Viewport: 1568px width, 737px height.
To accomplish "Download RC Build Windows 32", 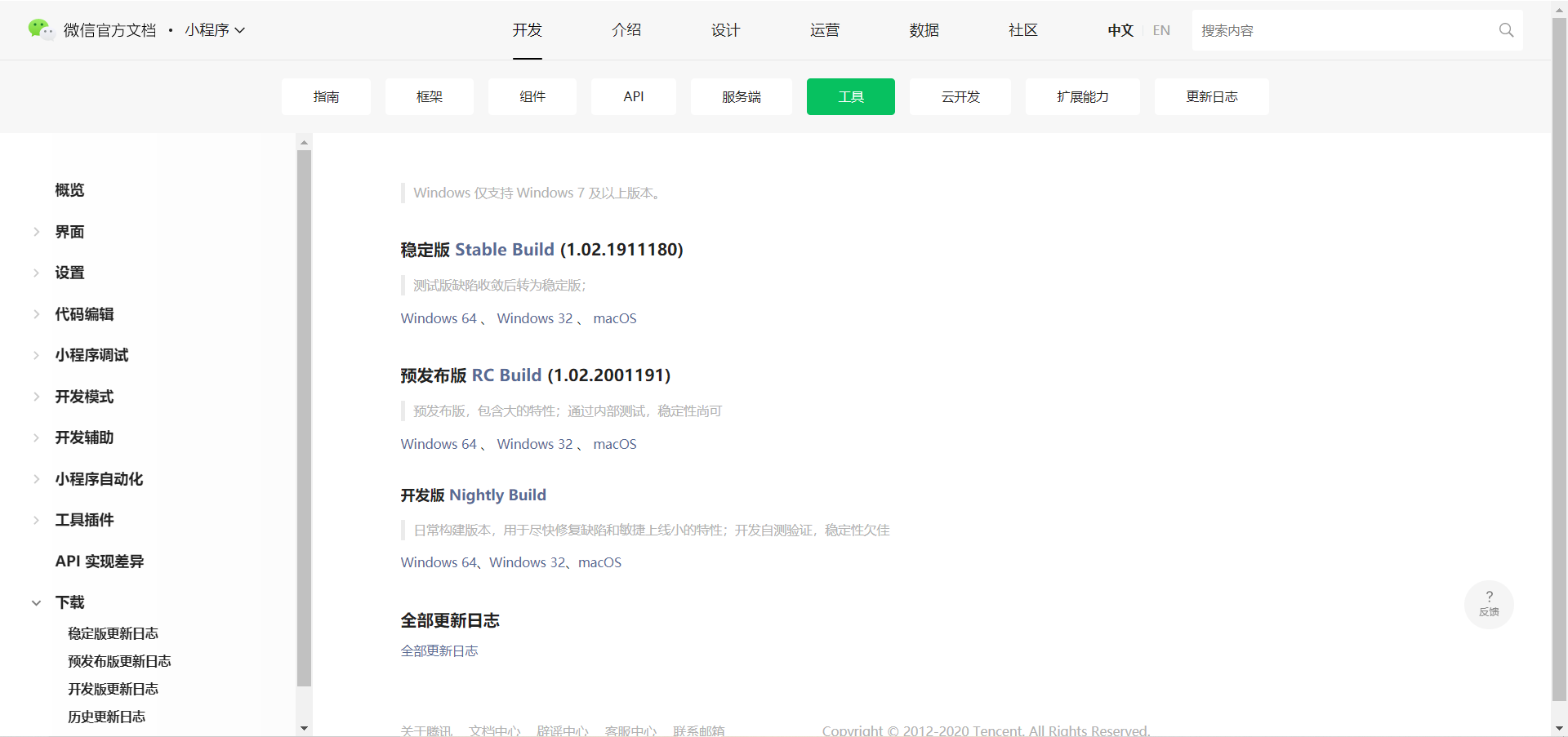I will [535, 444].
